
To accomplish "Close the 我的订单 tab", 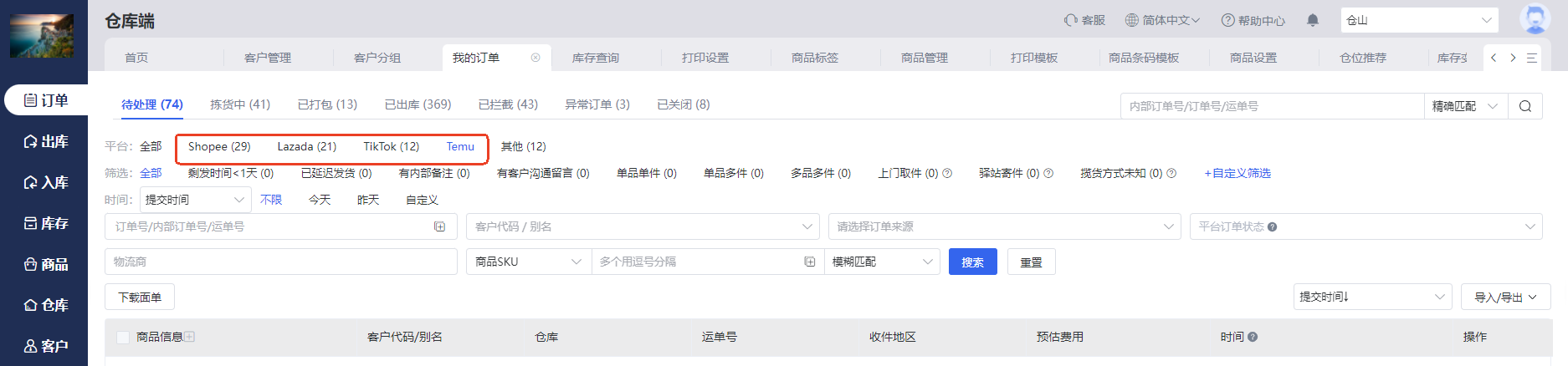I will [x=535, y=58].
